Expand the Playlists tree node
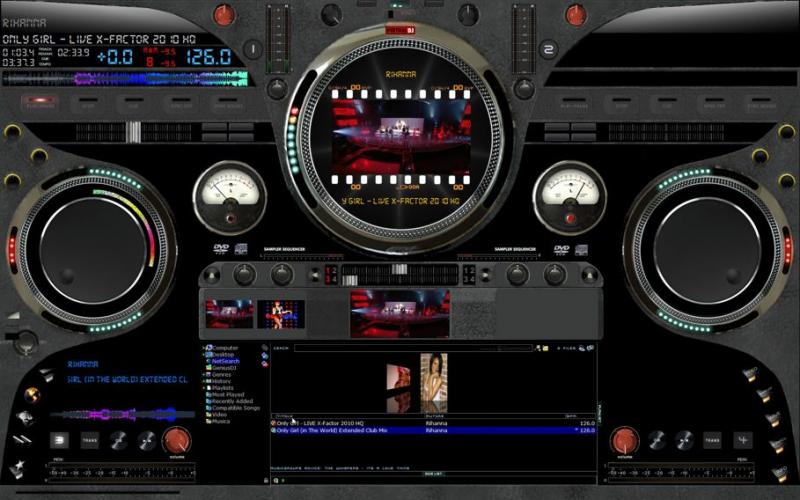The height and width of the screenshot is (500, 800). (x=204, y=388)
